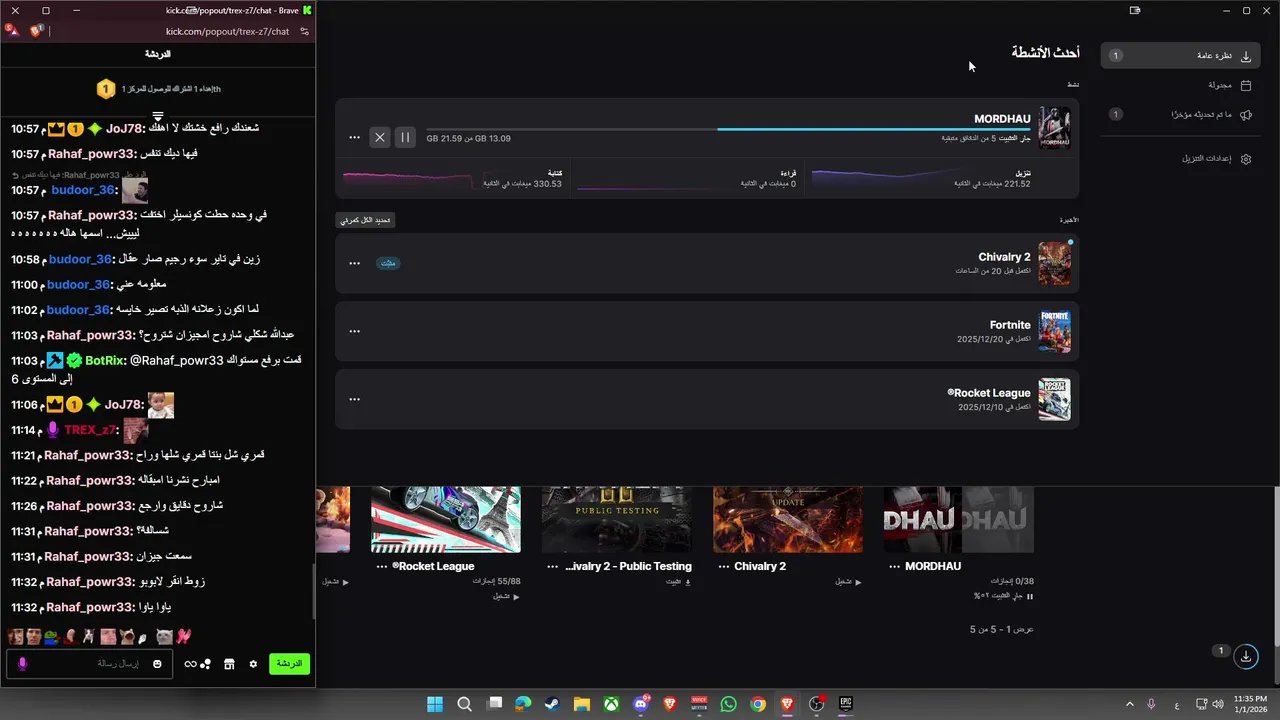Open the overview tab in Epic sidebar
This screenshot has height=720, width=1280.
point(1180,56)
